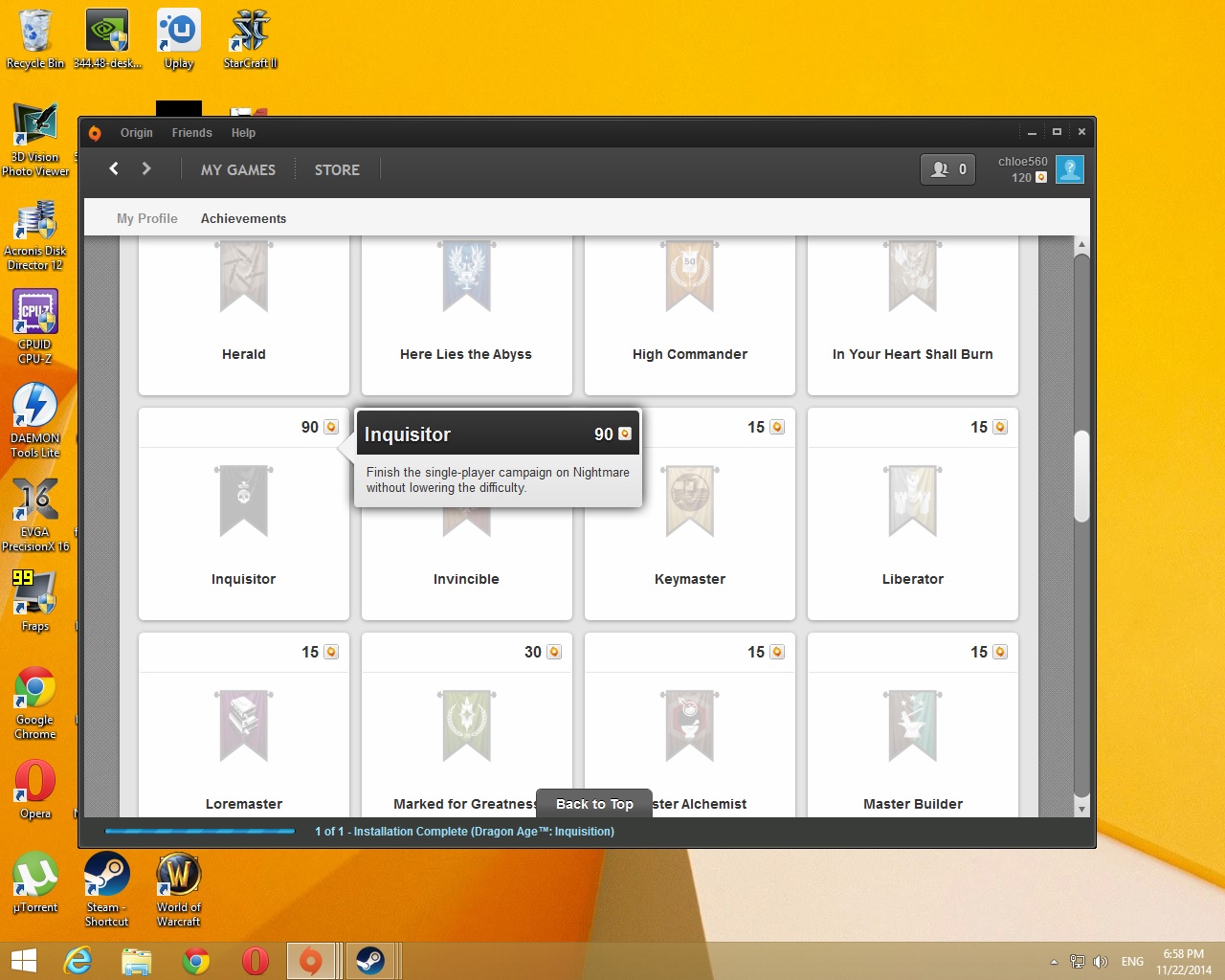This screenshot has height=980, width=1225.
Task: Open the Origin logo menu icon
Action: [95, 133]
